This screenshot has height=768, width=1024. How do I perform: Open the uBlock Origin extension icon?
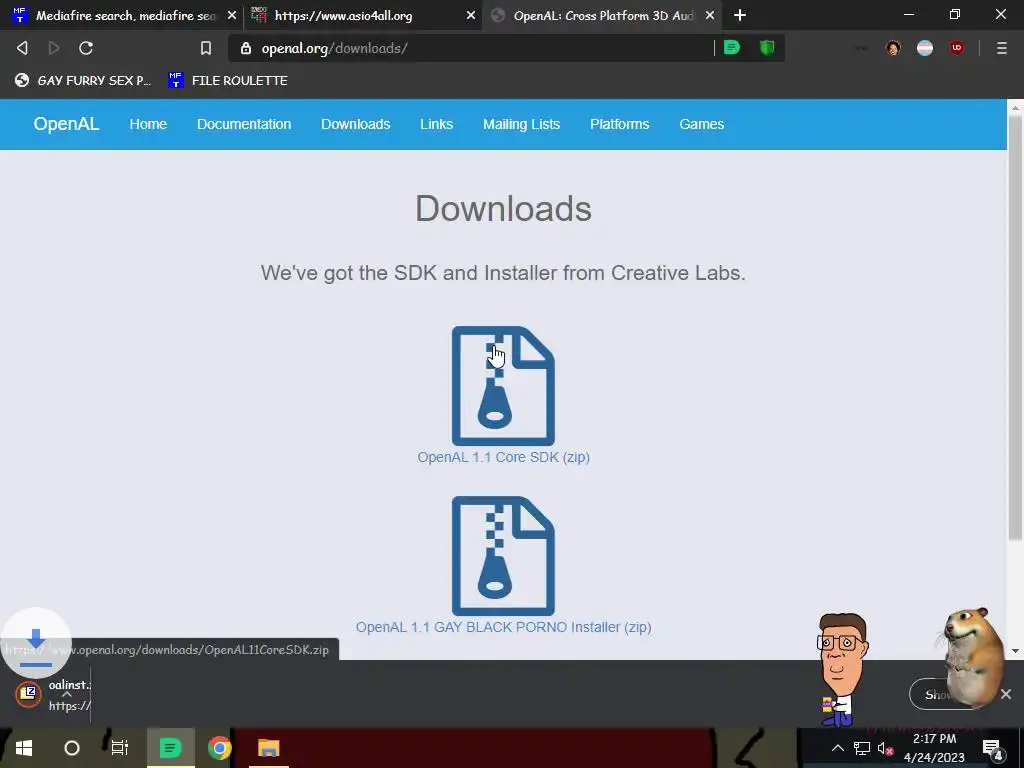pyautogui.click(x=957, y=48)
